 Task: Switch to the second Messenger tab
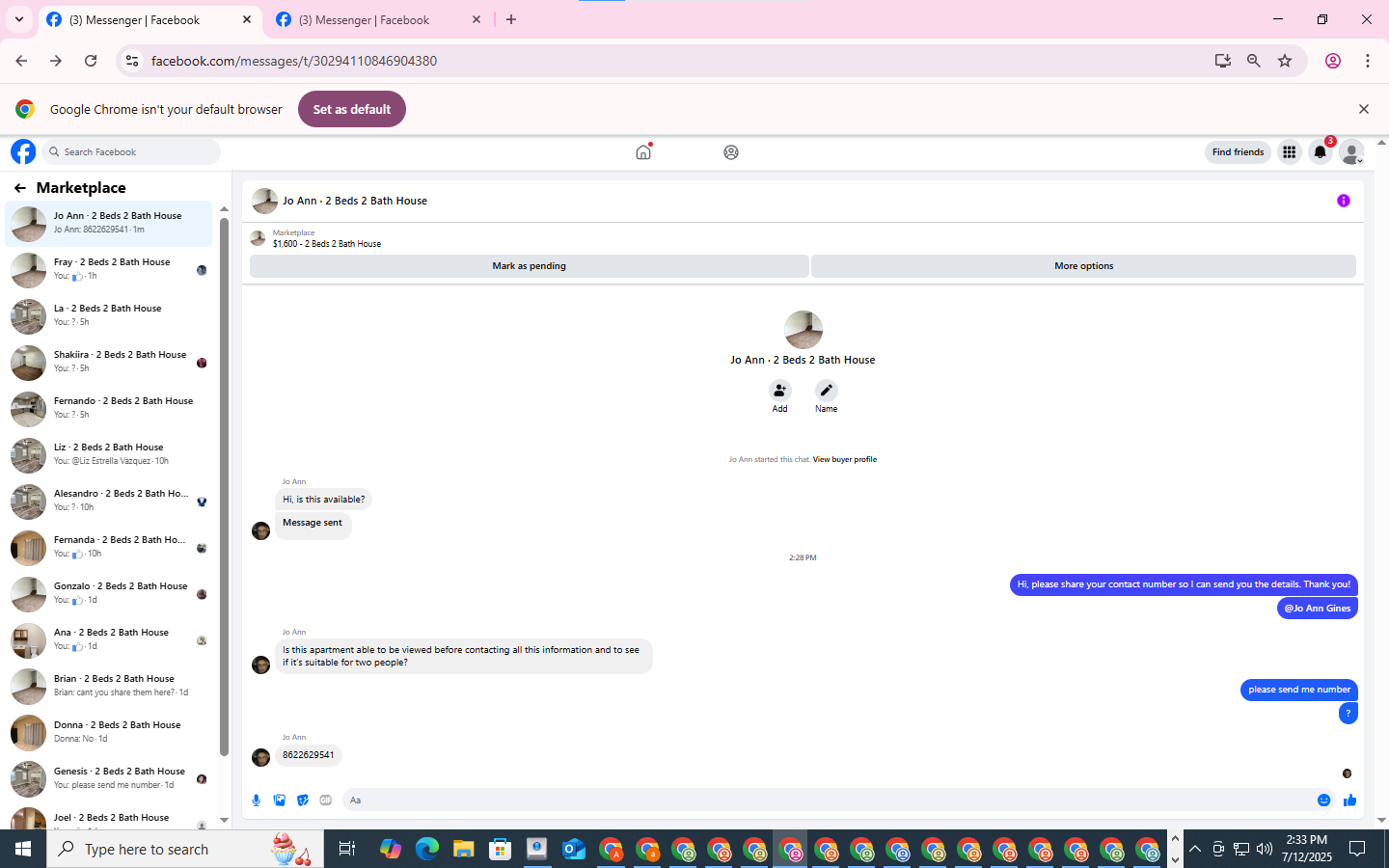pos(378,19)
